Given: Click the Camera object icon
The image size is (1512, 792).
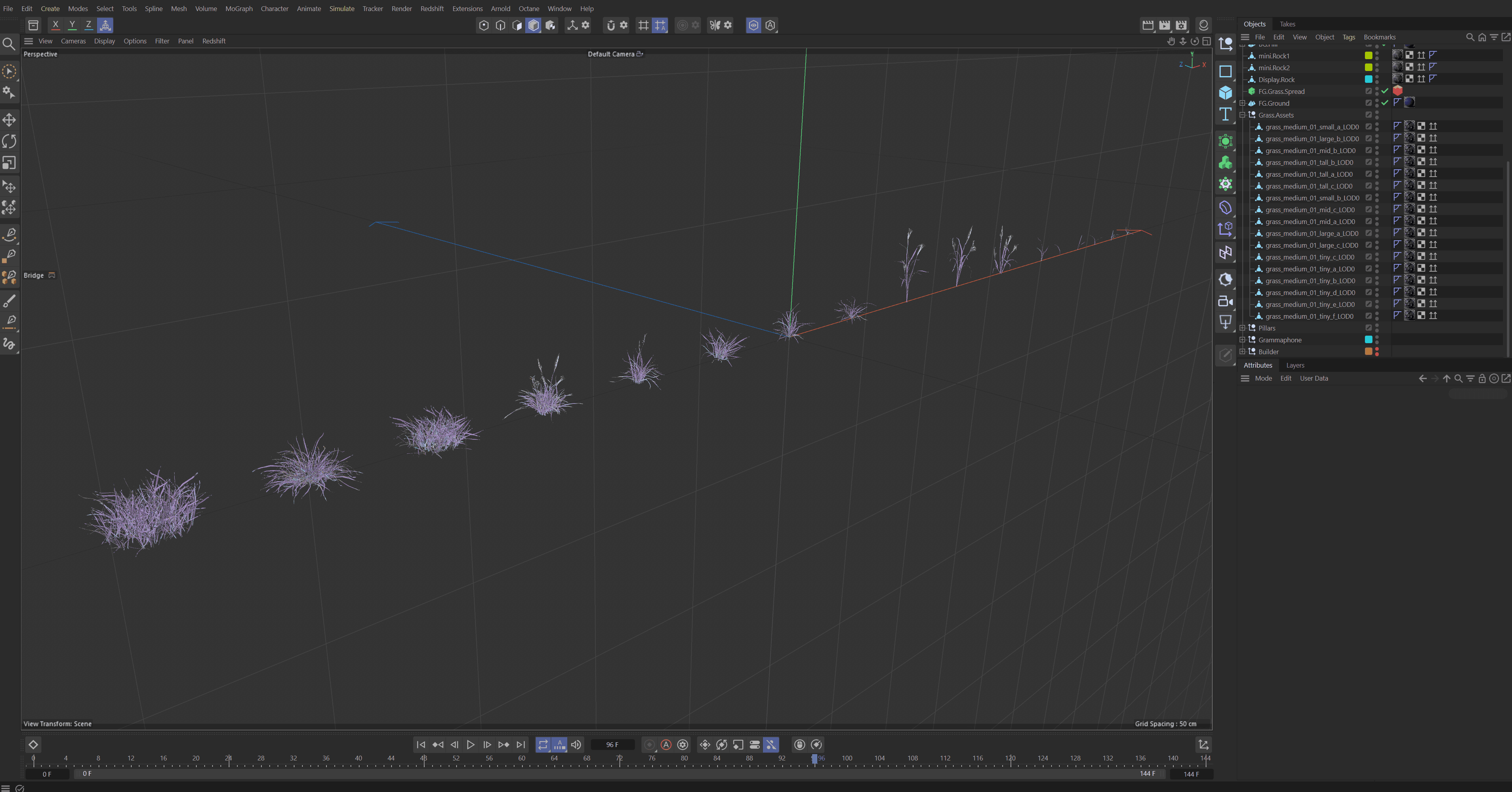Looking at the screenshot, I should pyautogui.click(x=1225, y=301).
